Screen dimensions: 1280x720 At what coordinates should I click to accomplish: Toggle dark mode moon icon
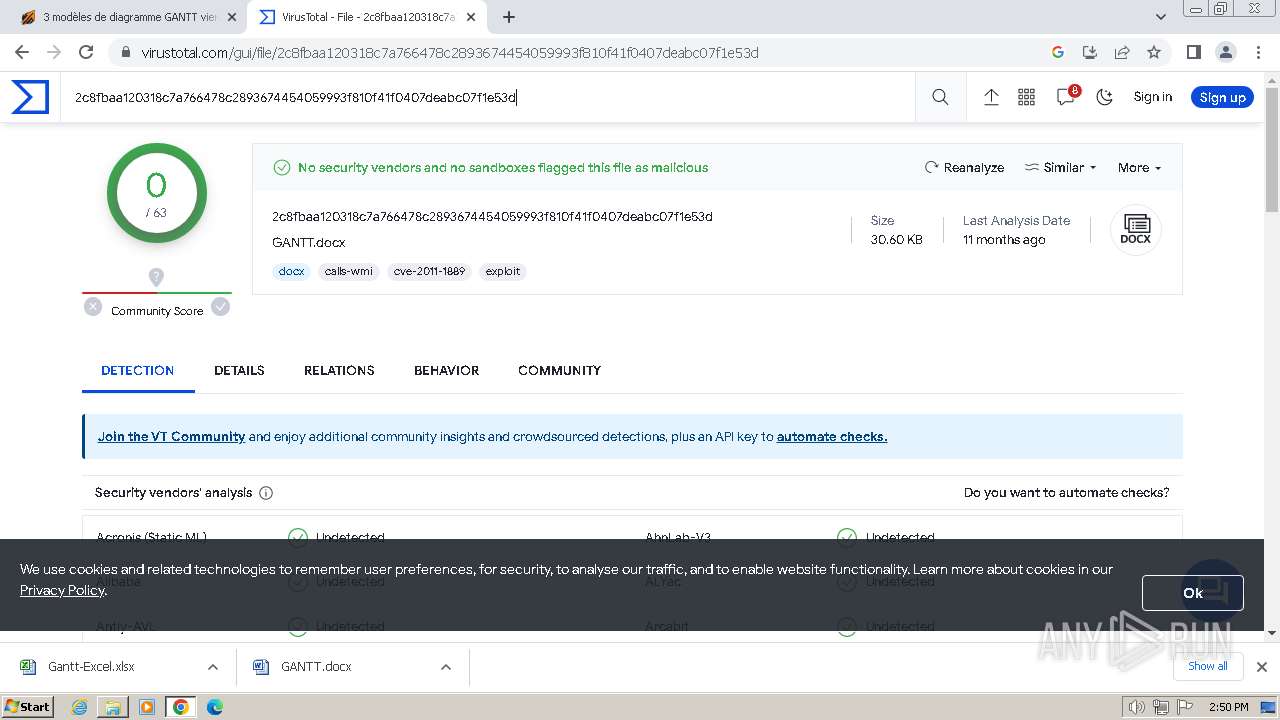click(1104, 97)
